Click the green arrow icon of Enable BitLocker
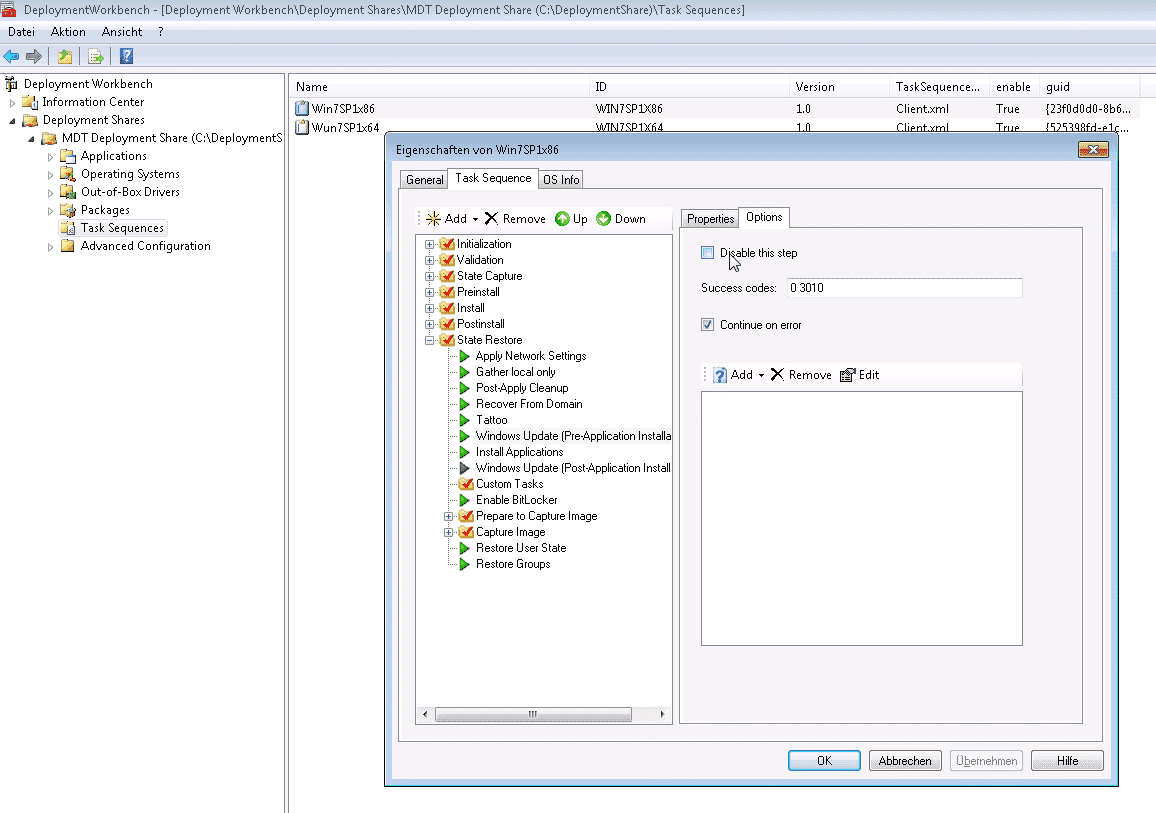The width and height of the screenshot is (1156, 813). (x=464, y=500)
